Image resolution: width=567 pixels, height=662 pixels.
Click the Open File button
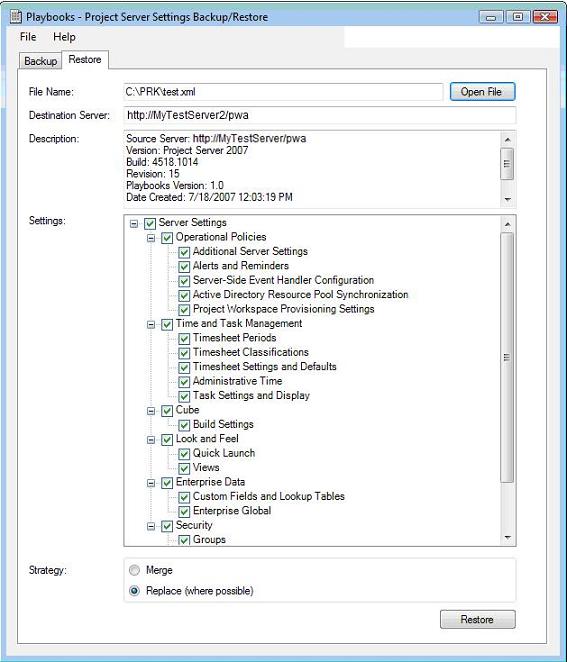[x=482, y=92]
